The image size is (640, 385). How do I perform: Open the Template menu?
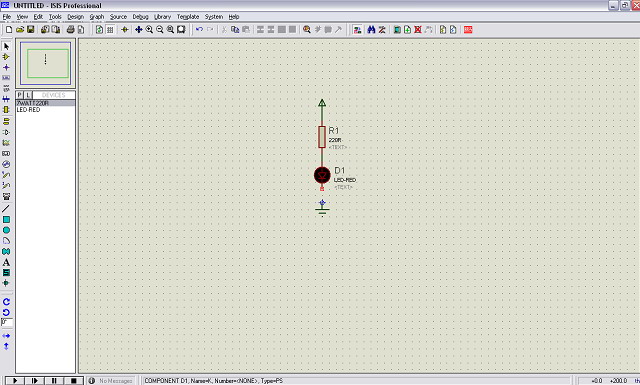[x=188, y=17]
